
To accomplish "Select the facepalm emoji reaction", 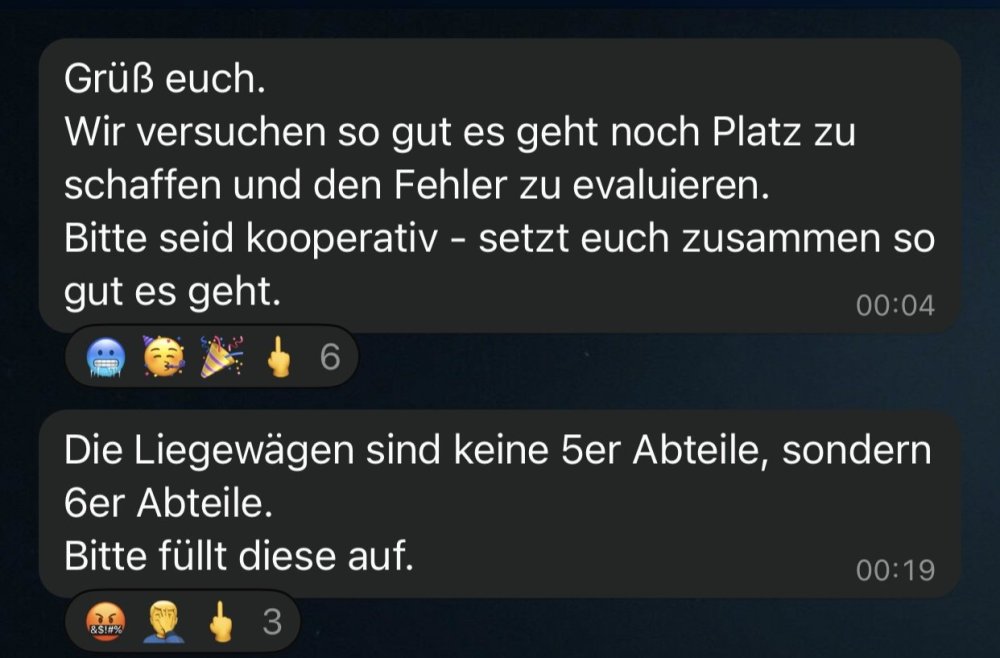I will point(164,622).
